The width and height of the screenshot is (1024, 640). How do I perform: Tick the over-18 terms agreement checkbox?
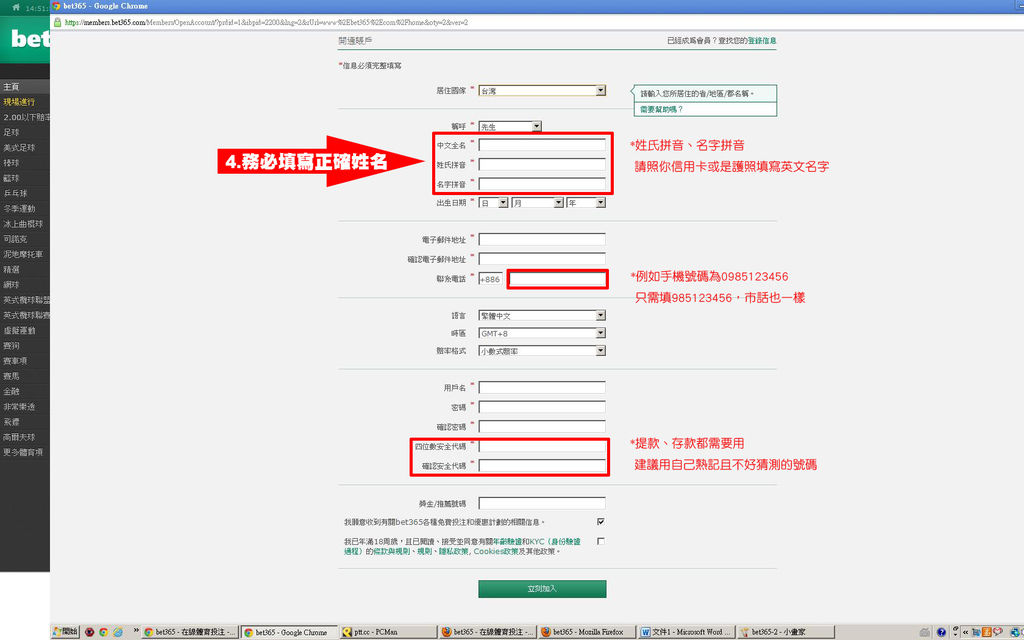(600, 541)
